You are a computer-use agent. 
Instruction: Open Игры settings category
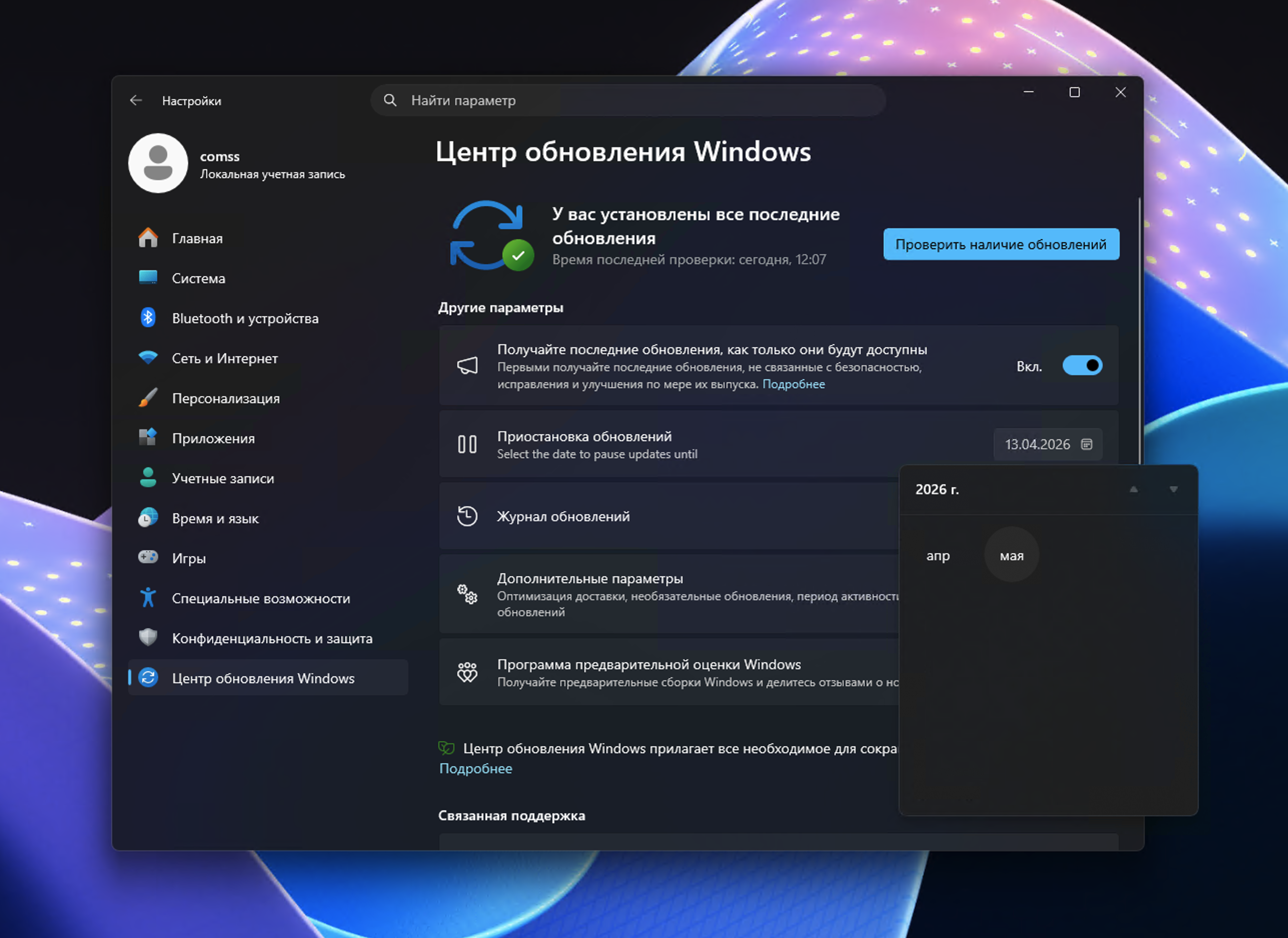(x=189, y=559)
